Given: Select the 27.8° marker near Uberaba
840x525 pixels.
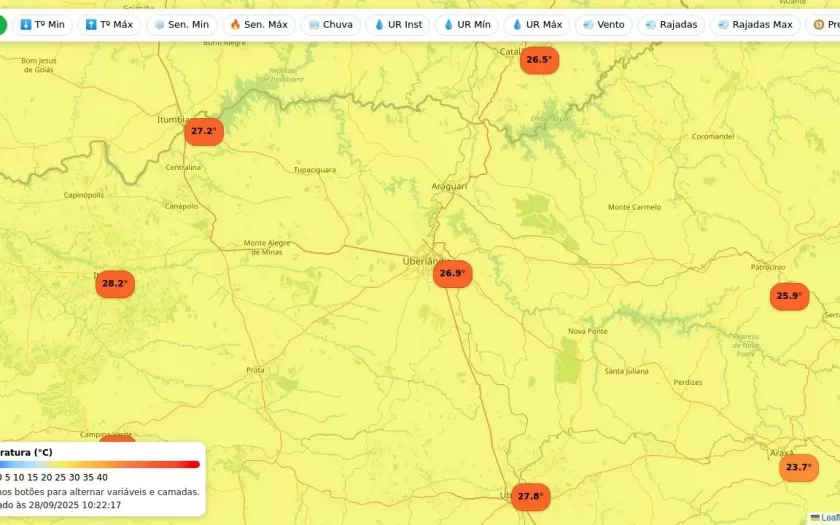Looking at the screenshot, I should [x=530, y=496].
